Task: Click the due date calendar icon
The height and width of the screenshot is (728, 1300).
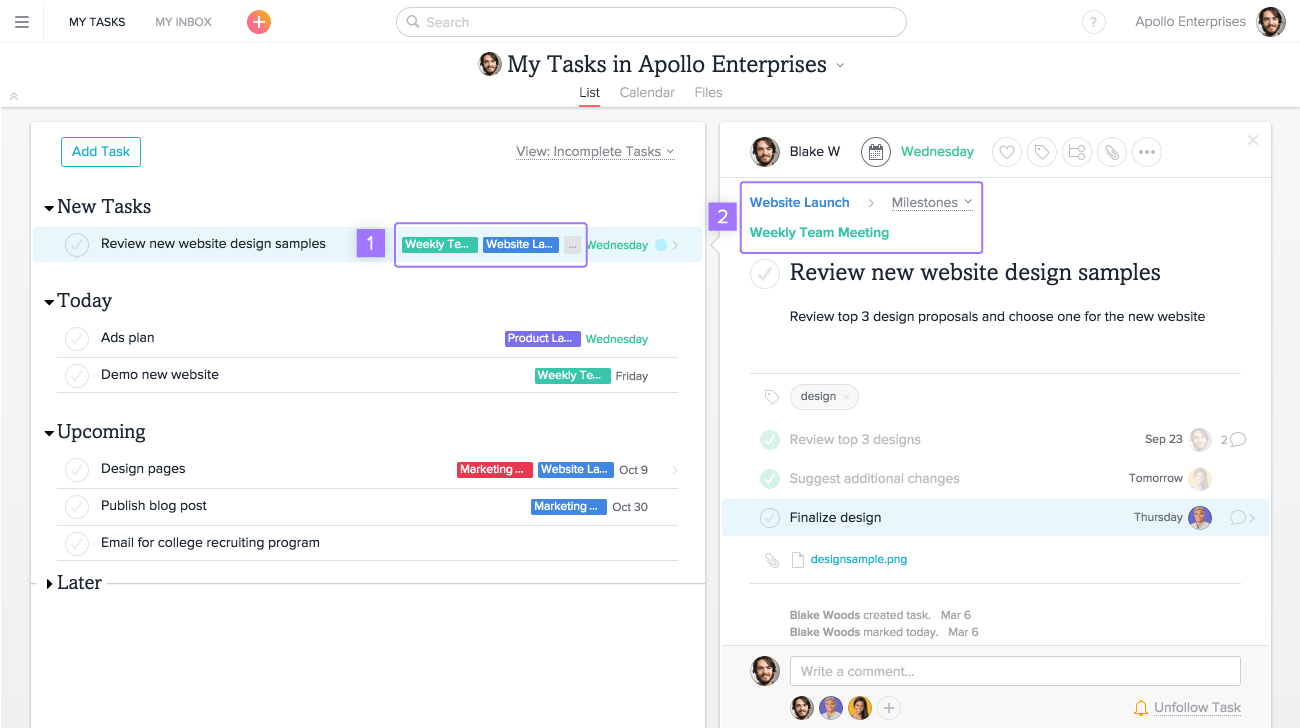Action: pos(875,152)
